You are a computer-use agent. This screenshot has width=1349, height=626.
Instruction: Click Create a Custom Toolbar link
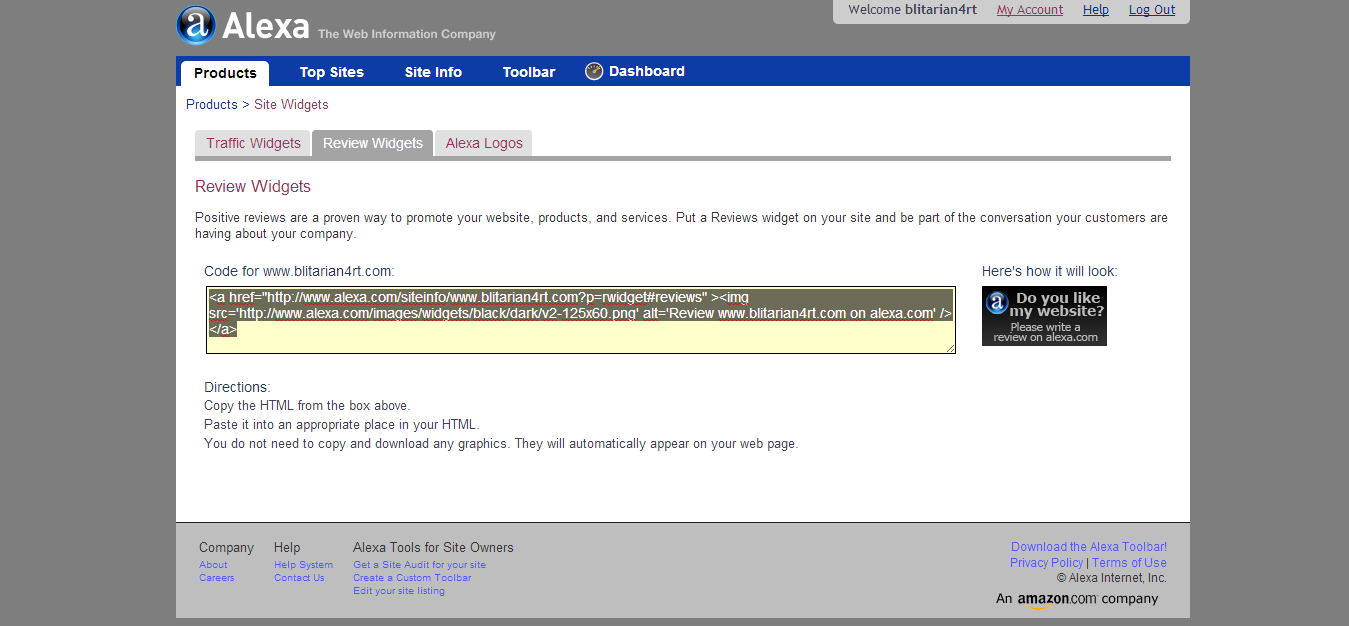pyautogui.click(x=412, y=578)
